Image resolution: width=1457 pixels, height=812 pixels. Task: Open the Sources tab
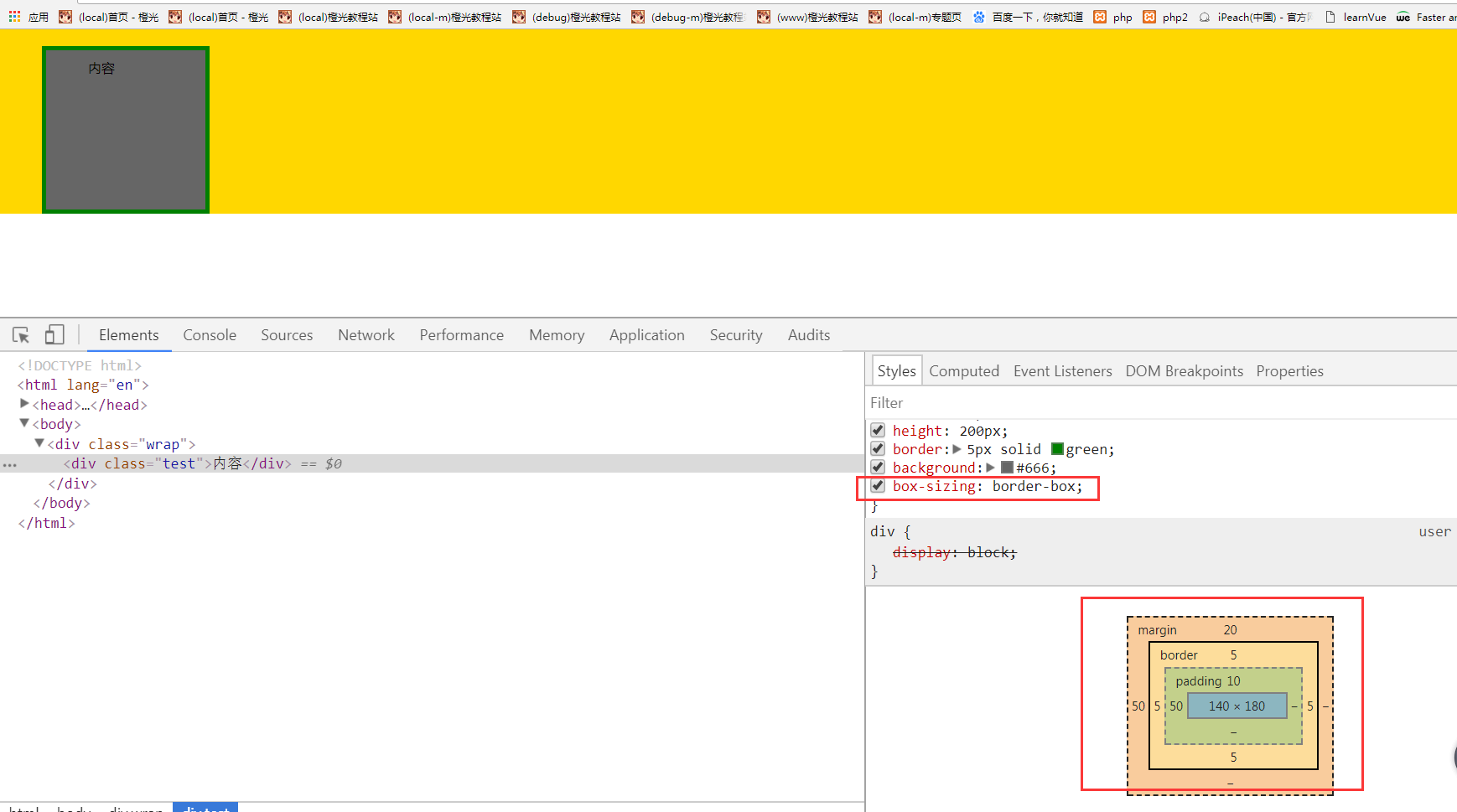(287, 335)
